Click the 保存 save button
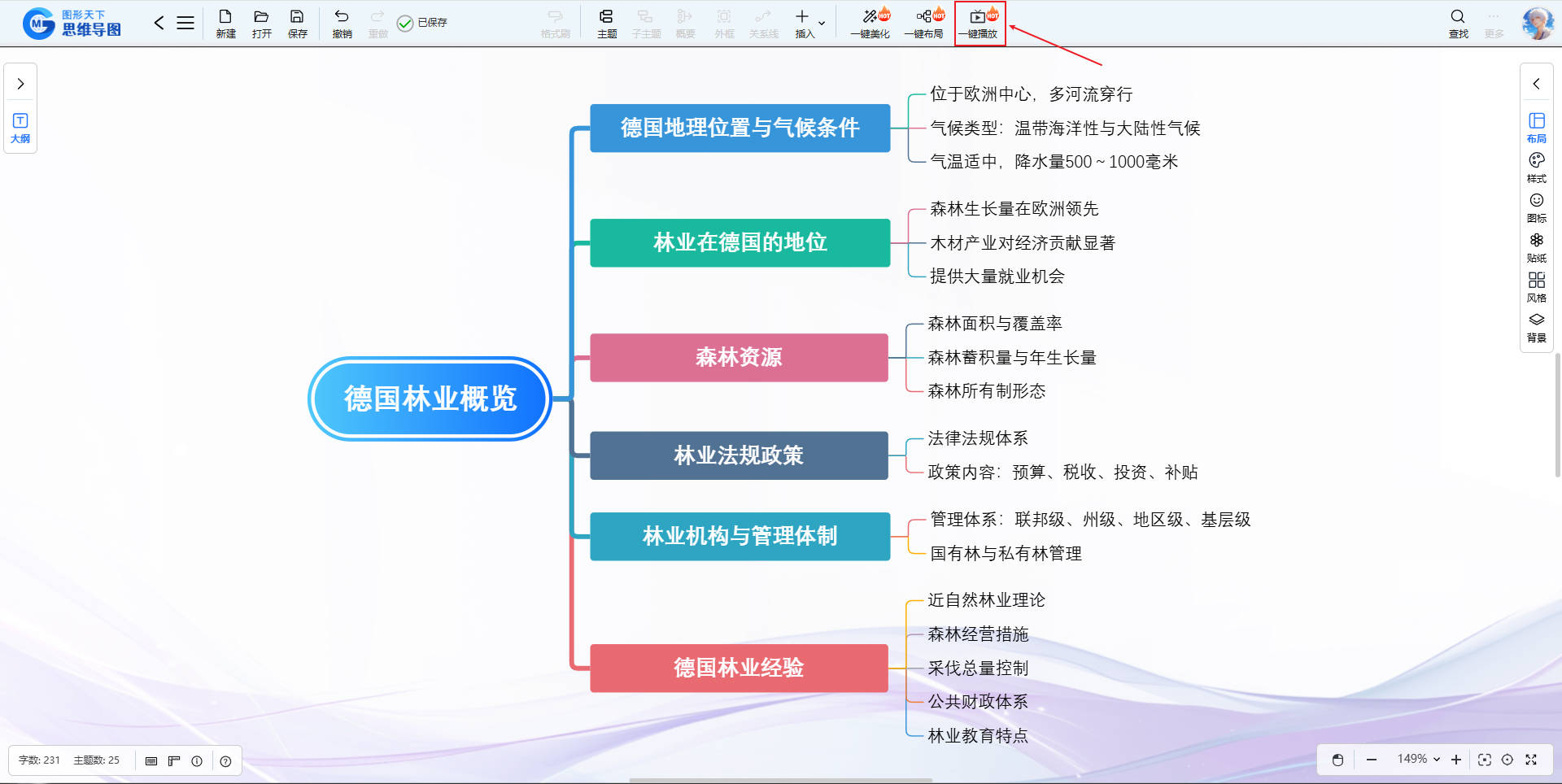1562x784 pixels. click(x=297, y=22)
